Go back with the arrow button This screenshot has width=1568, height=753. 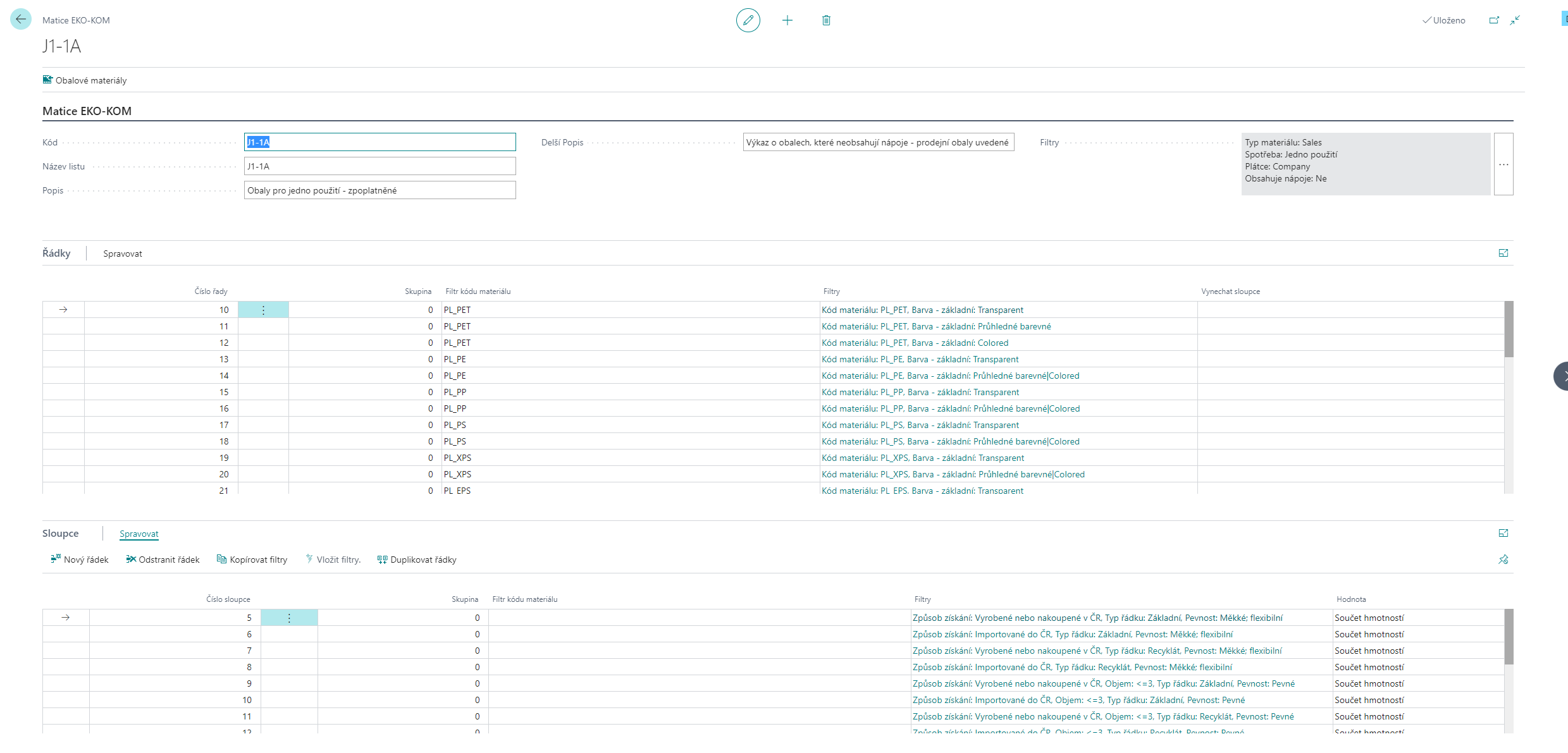pyautogui.click(x=21, y=20)
